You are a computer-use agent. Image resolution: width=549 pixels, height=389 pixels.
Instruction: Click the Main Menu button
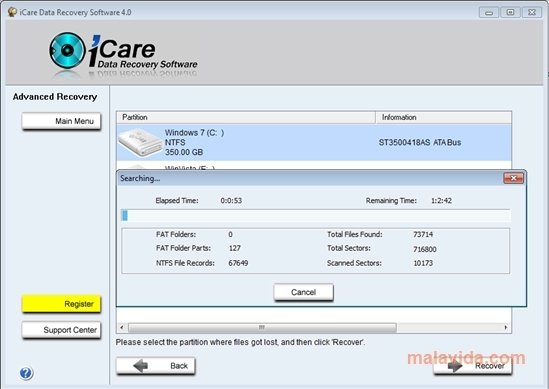[61, 121]
